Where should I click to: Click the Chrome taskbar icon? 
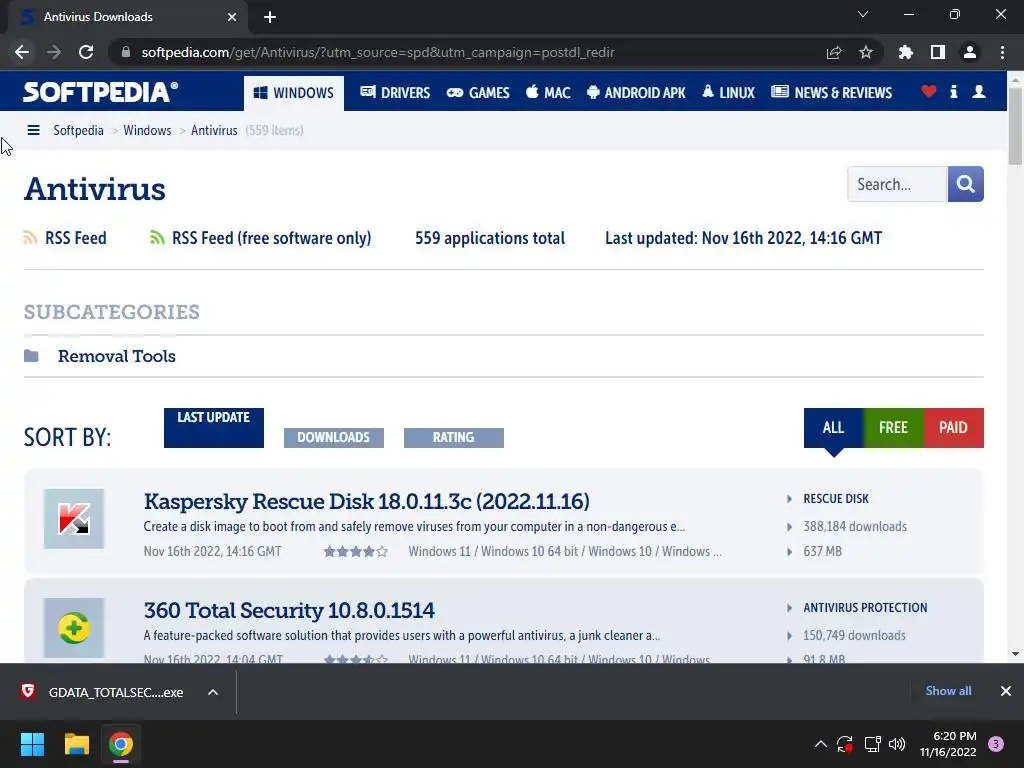[121, 744]
